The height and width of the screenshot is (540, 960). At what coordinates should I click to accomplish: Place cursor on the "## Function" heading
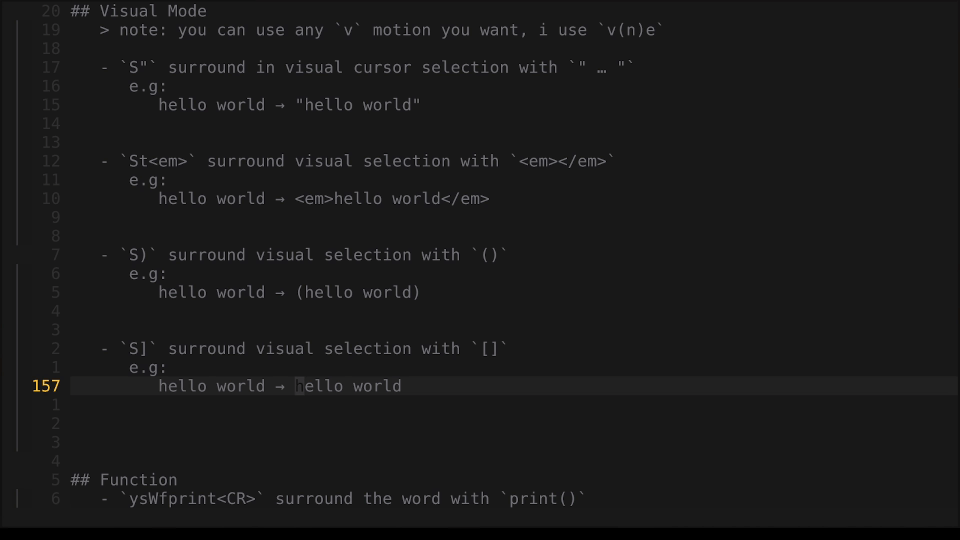pos(124,480)
